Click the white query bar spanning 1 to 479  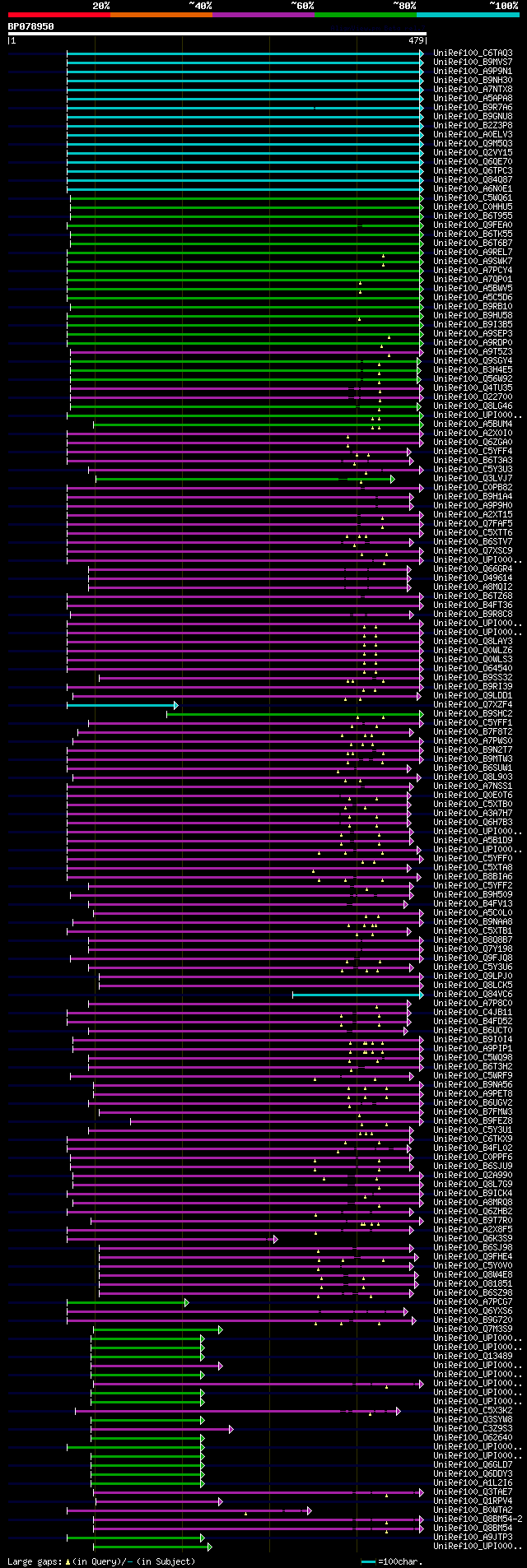point(217,34)
